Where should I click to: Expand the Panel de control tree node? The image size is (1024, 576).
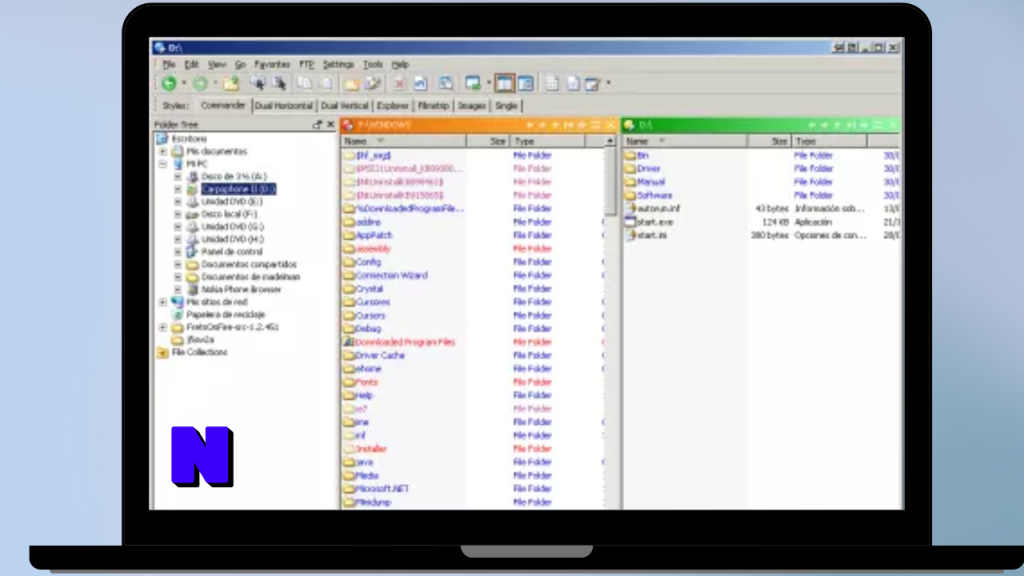click(178, 252)
